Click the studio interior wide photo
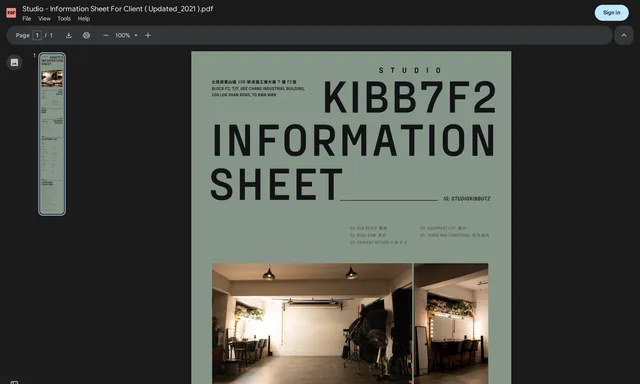The image size is (640, 384). tap(312, 323)
